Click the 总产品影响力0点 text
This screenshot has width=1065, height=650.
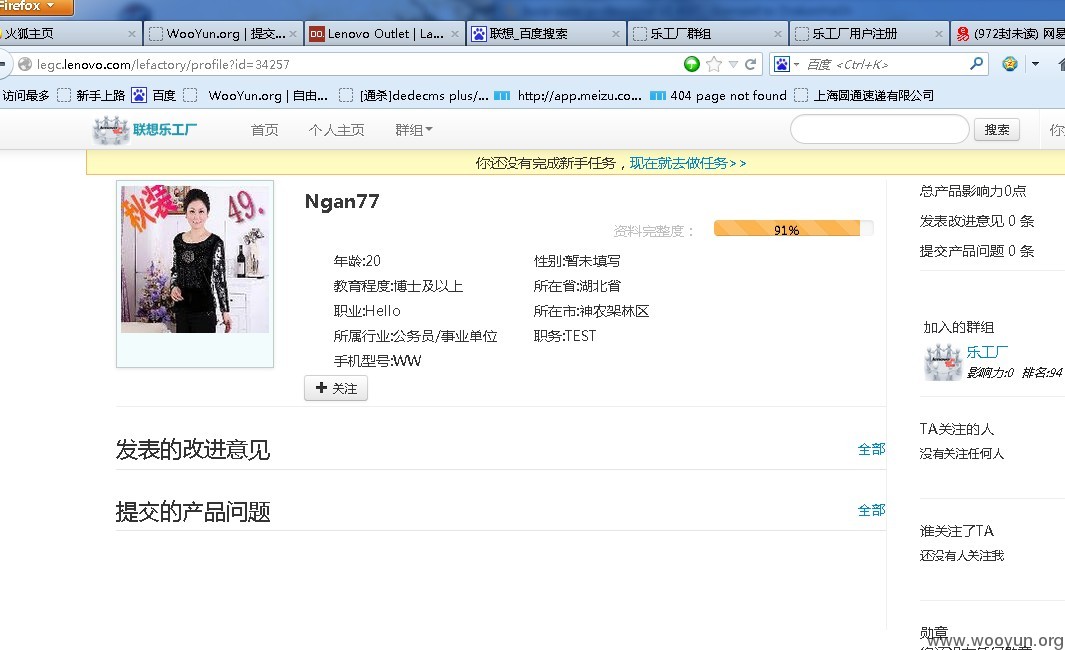pyautogui.click(x=973, y=191)
